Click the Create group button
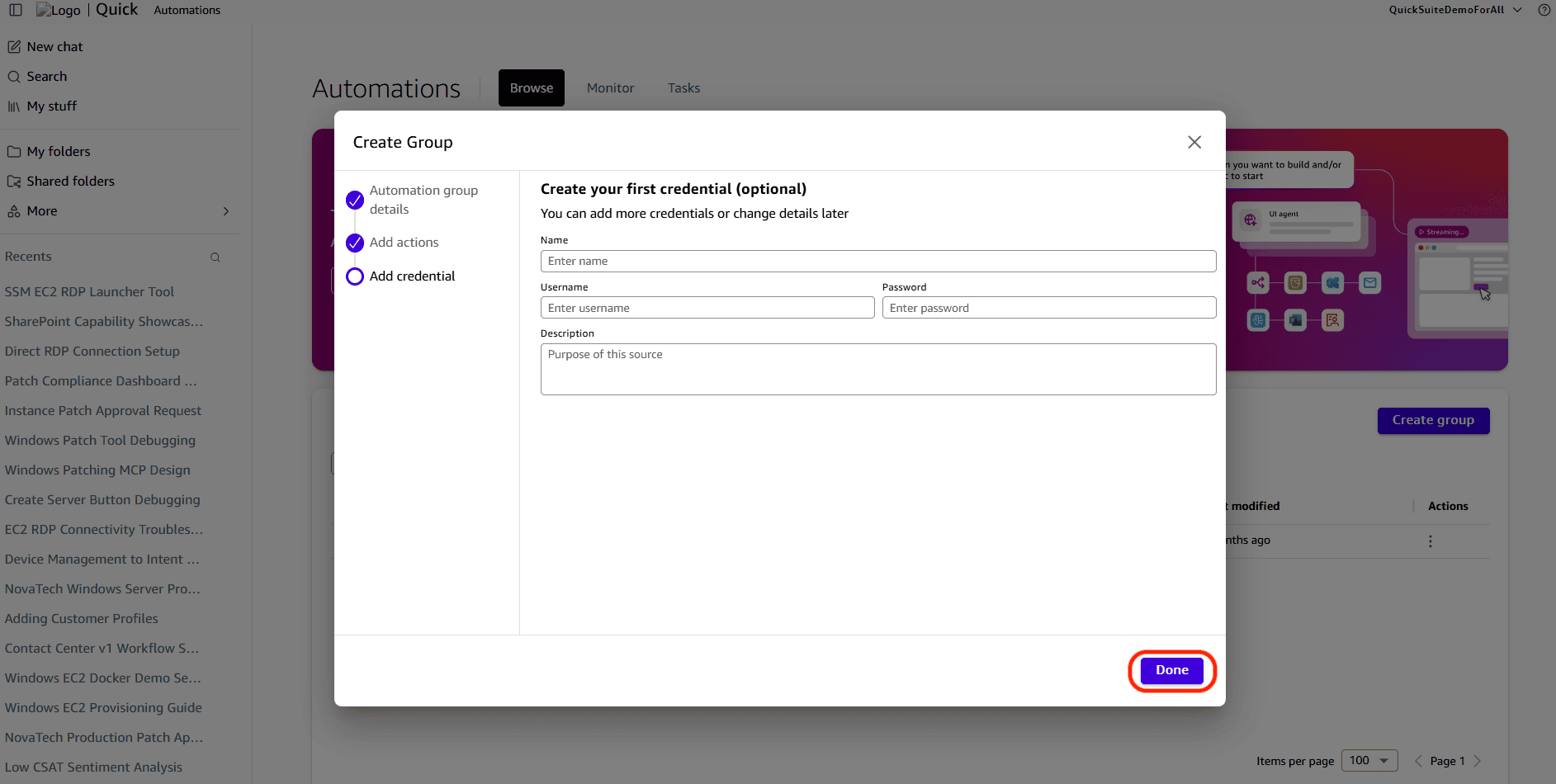The height and width of the screenshot is (784, 1556). (1433, 420)
